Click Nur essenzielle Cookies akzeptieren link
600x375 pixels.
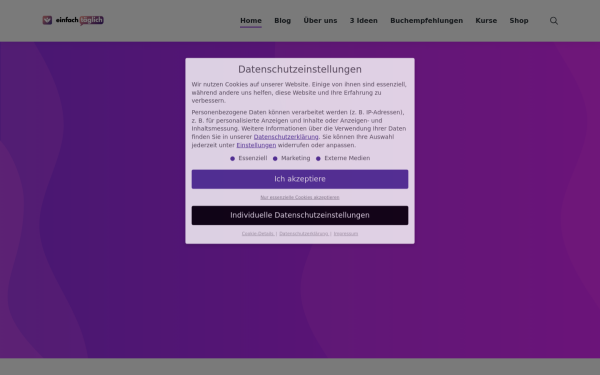(x=300, y=197)
